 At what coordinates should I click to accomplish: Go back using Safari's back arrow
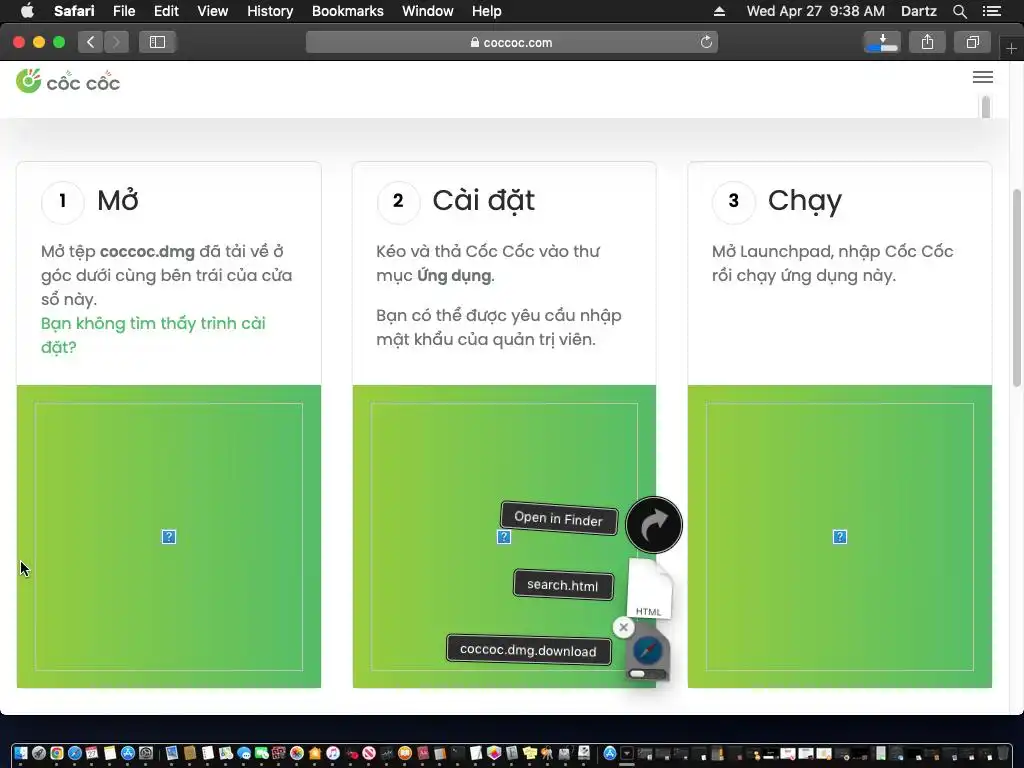click(91, 42)
